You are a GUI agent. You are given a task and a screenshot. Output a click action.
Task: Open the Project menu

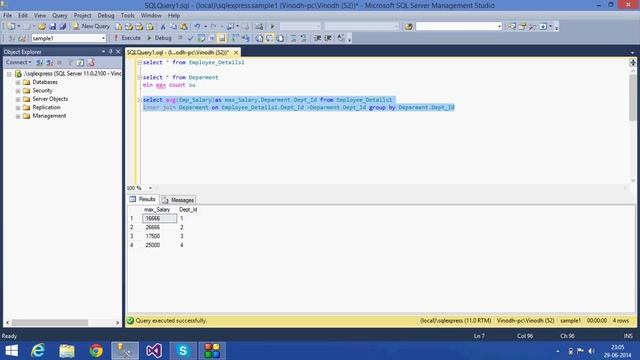82,16
